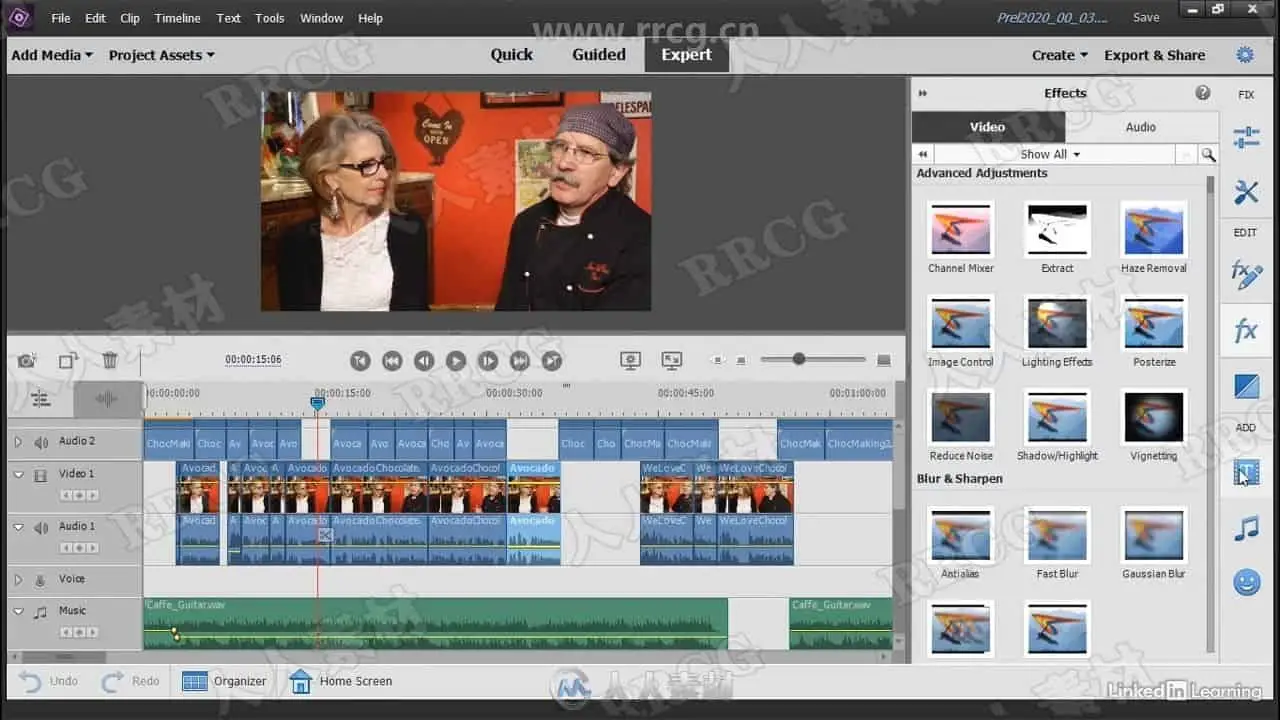Open the Adjustments panel icon under FIX
Viewport: 1280px width, 720px height.
tap(1246, 138)
